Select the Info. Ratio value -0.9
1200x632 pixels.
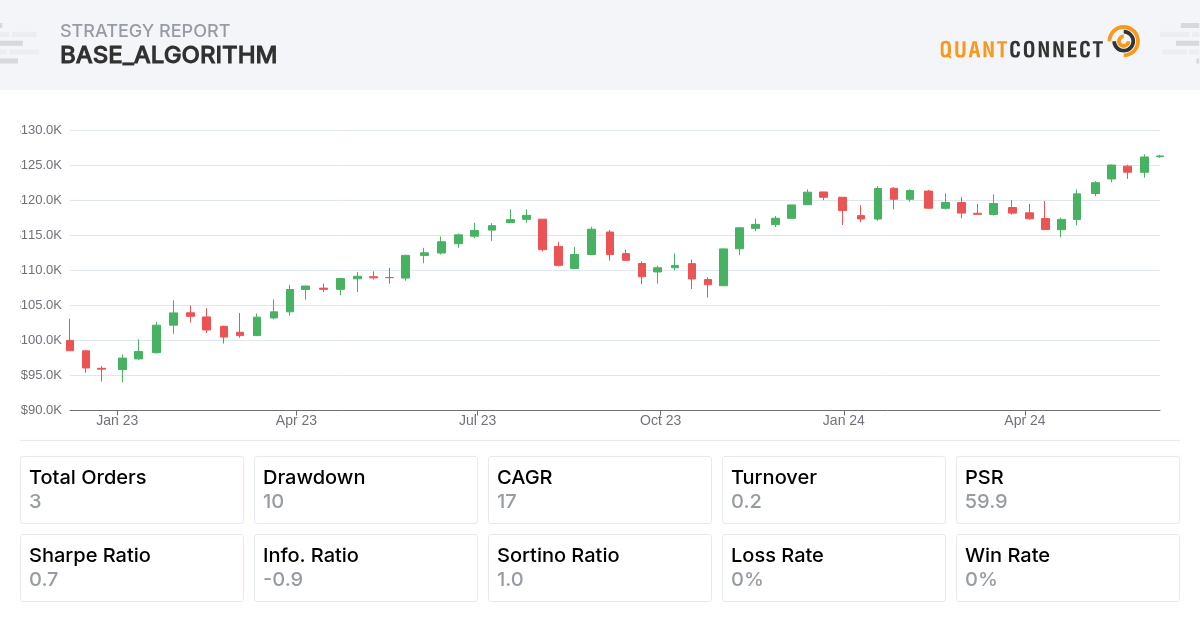(x=283, y=580)
